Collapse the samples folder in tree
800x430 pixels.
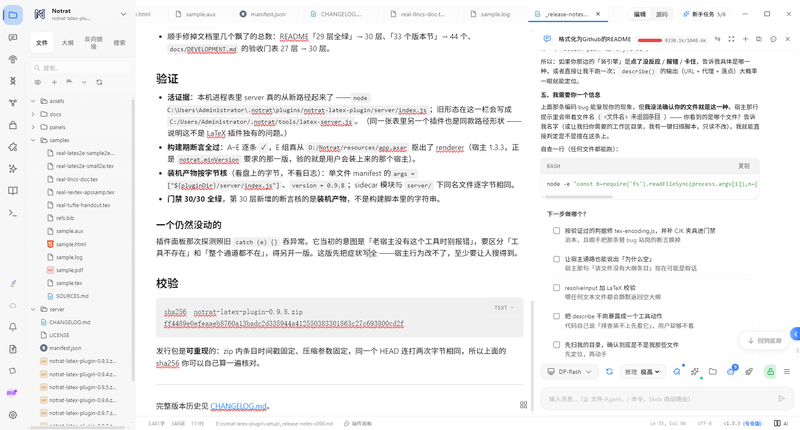pos(33,140)
